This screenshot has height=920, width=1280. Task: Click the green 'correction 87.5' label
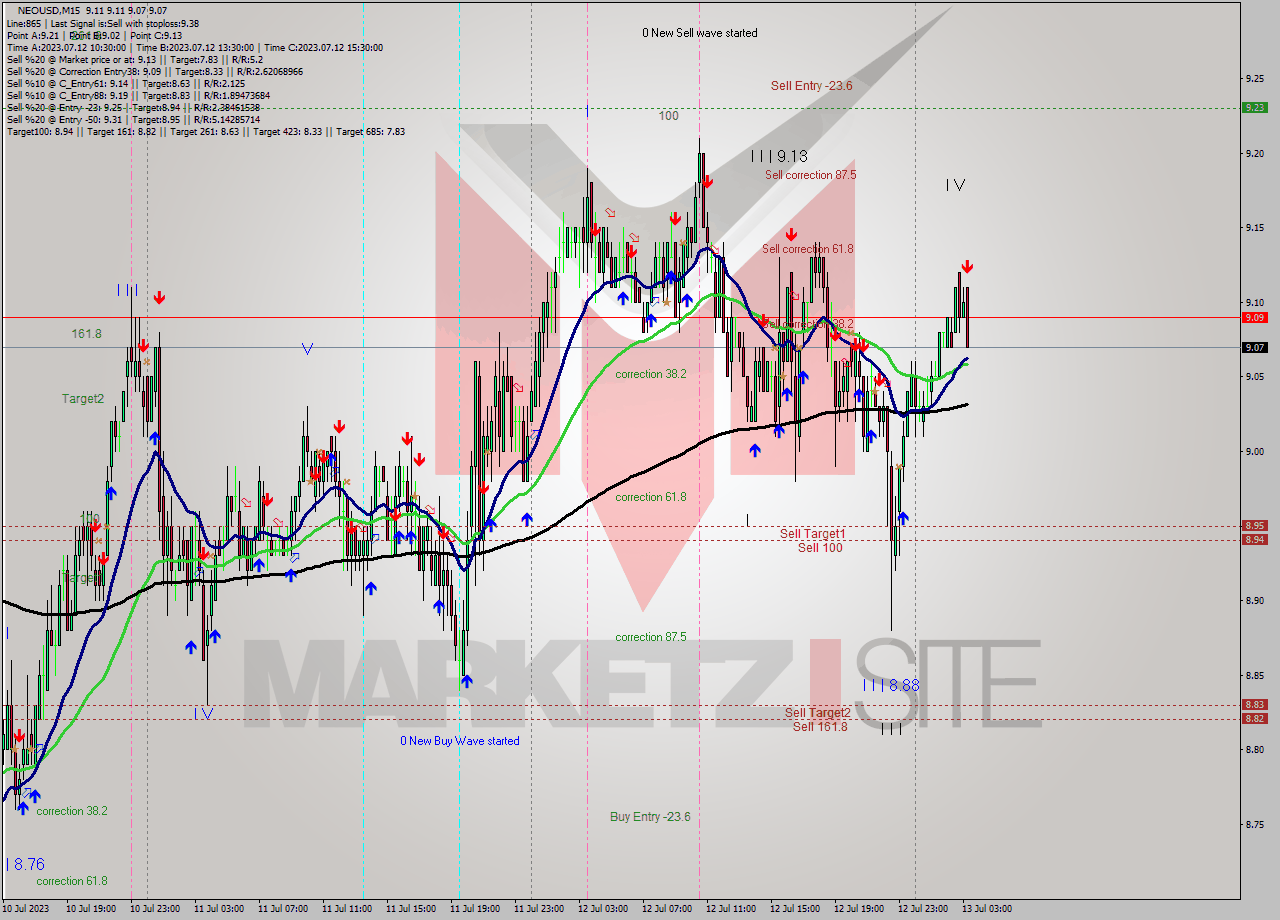[651, 637]
